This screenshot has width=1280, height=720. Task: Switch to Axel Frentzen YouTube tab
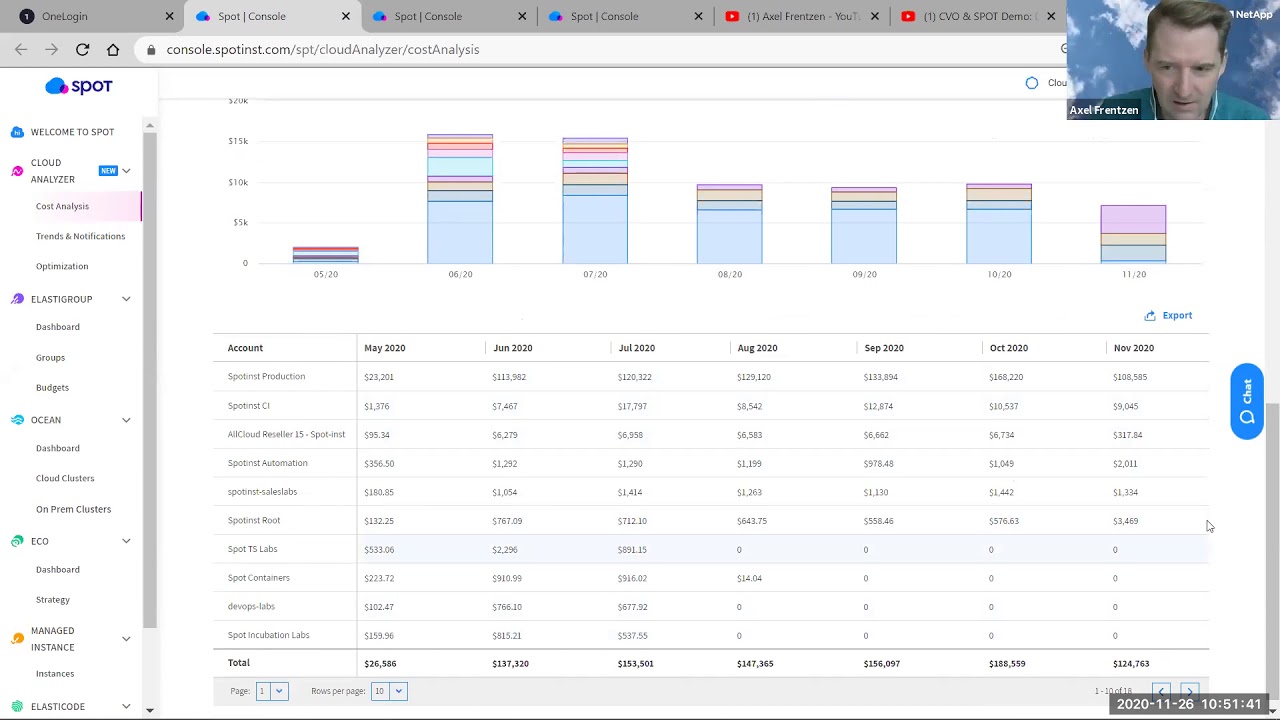[x=800, y=16]
